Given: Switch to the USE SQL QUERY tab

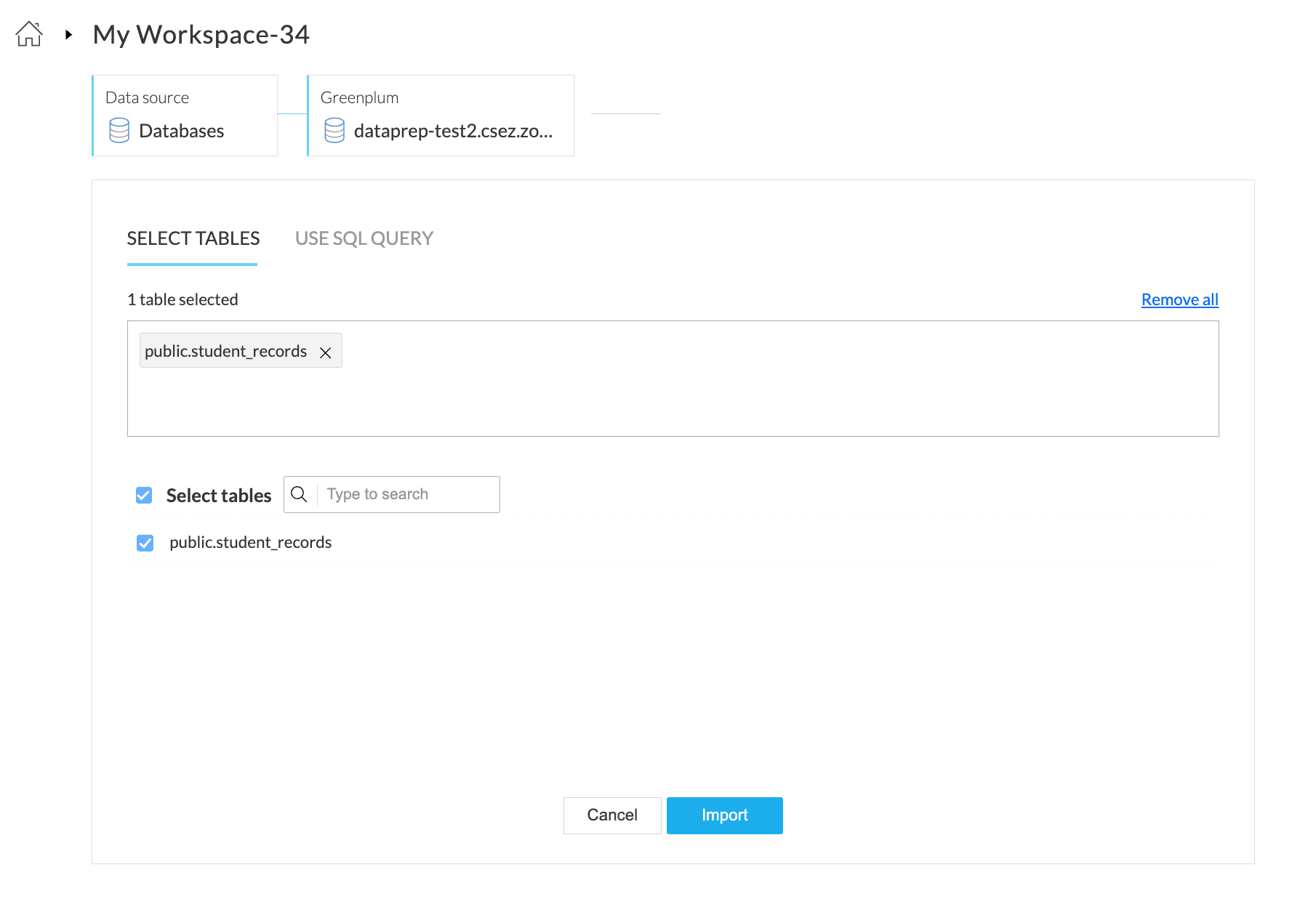Looking at the screenshot, I should [x=364, y=238].
